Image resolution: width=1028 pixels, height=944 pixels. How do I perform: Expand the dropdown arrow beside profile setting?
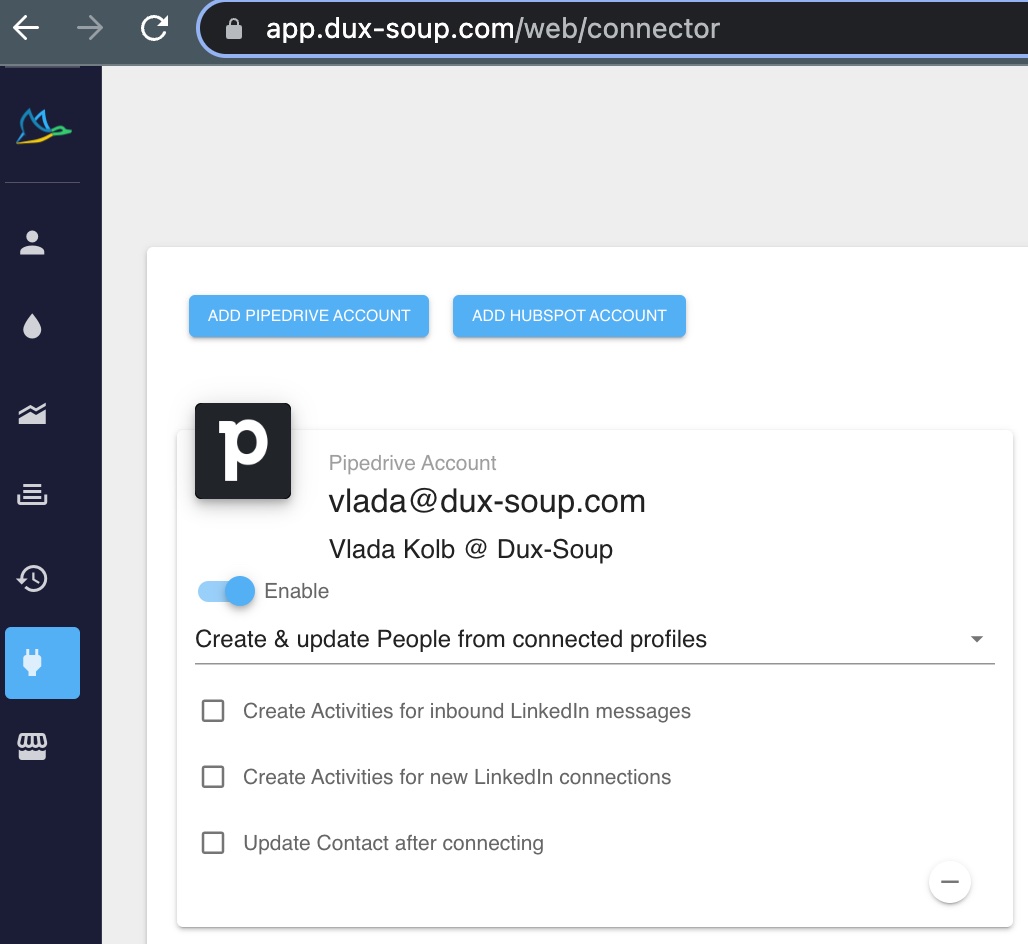[977, 638]
